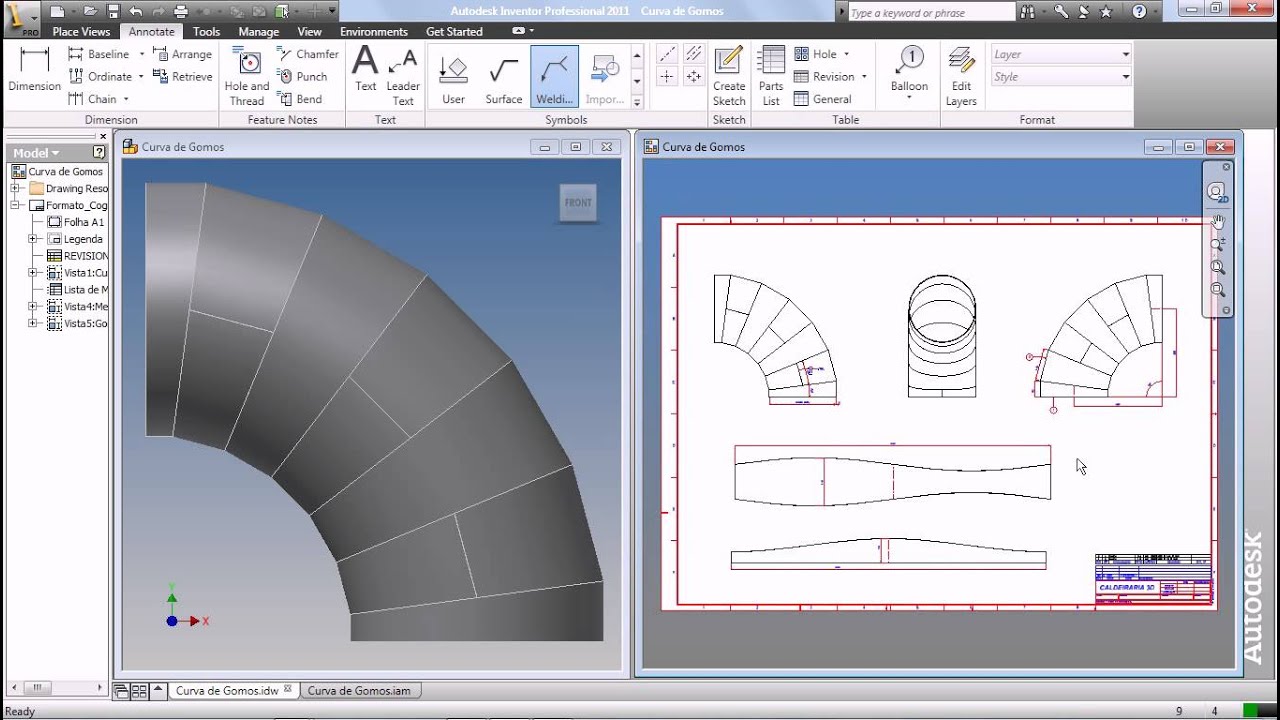Click the Undo arrow in quick access toolbar
The height and width of the screenshot is (720, 1280).
136,12
